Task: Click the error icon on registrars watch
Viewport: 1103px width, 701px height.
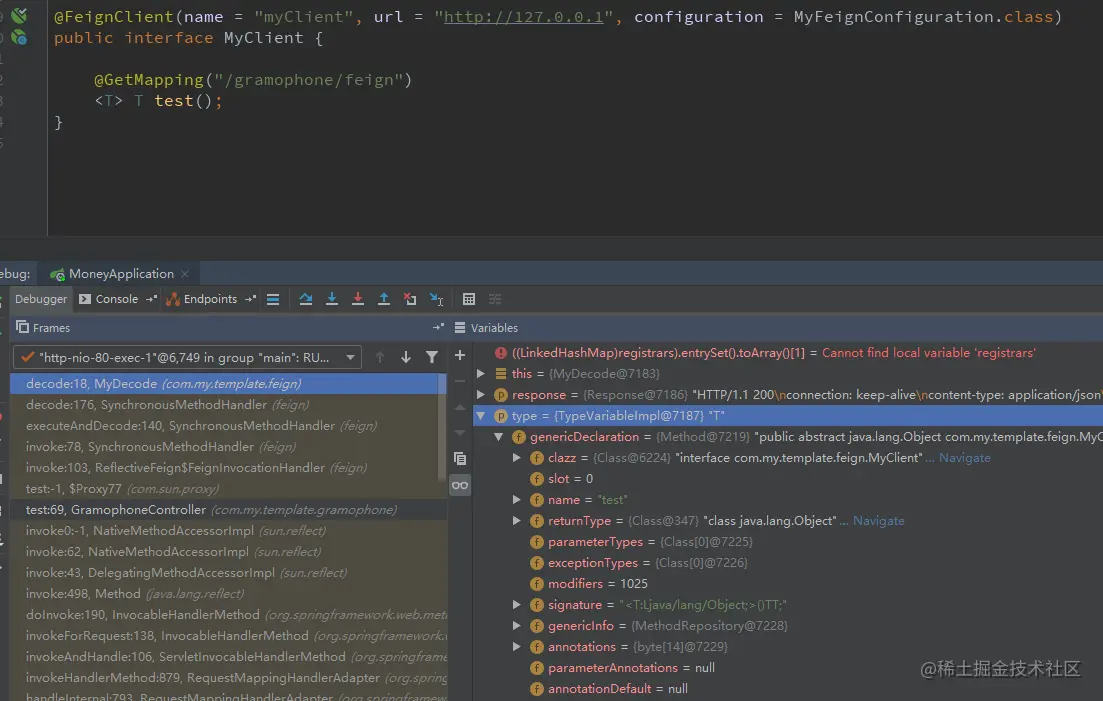Action: [x=500, y=353]
